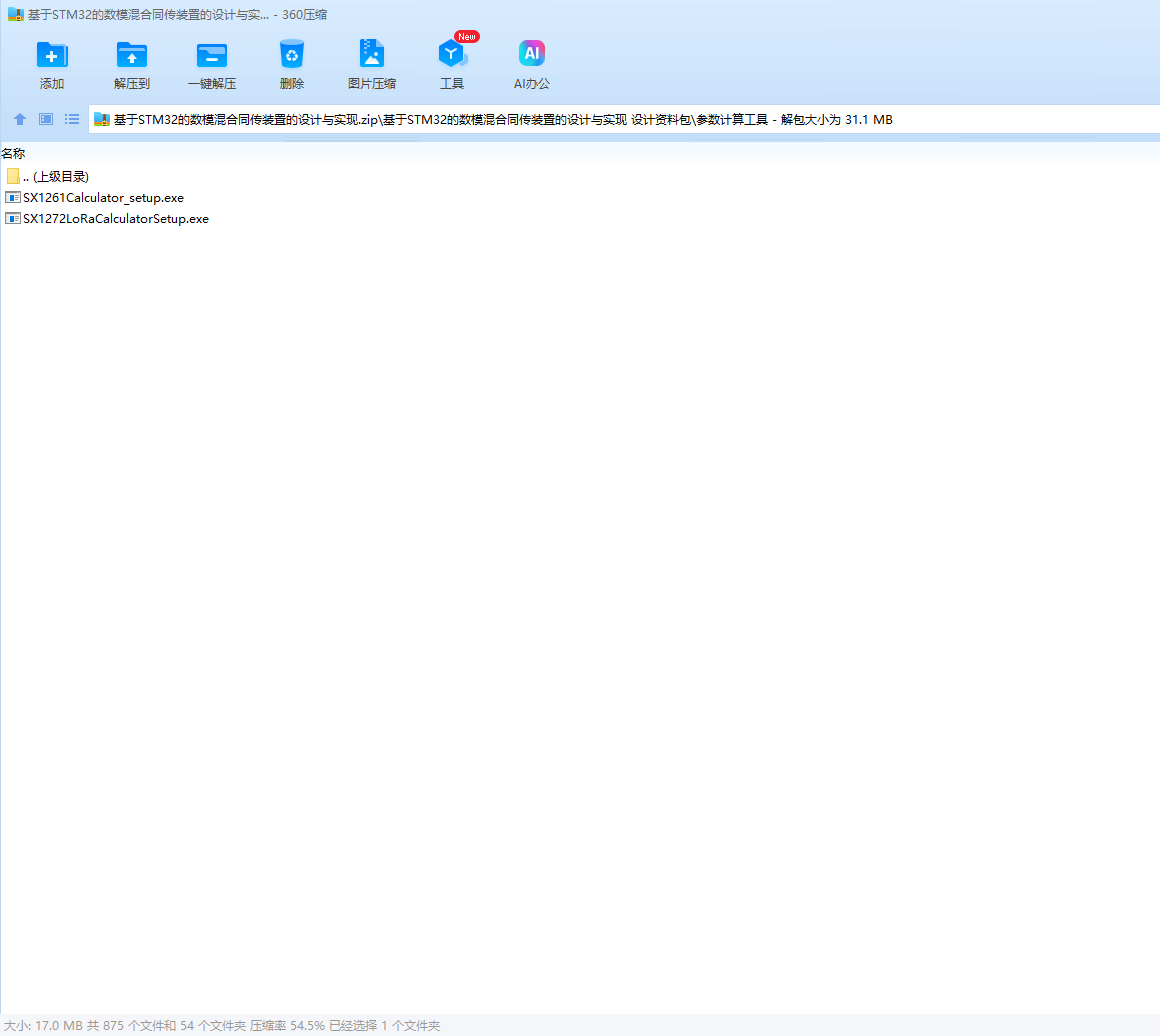Viewport: 1160px width, 1036px height.
Task: Switch to the thumbnail/detail view icon
Action: (46, 119)
